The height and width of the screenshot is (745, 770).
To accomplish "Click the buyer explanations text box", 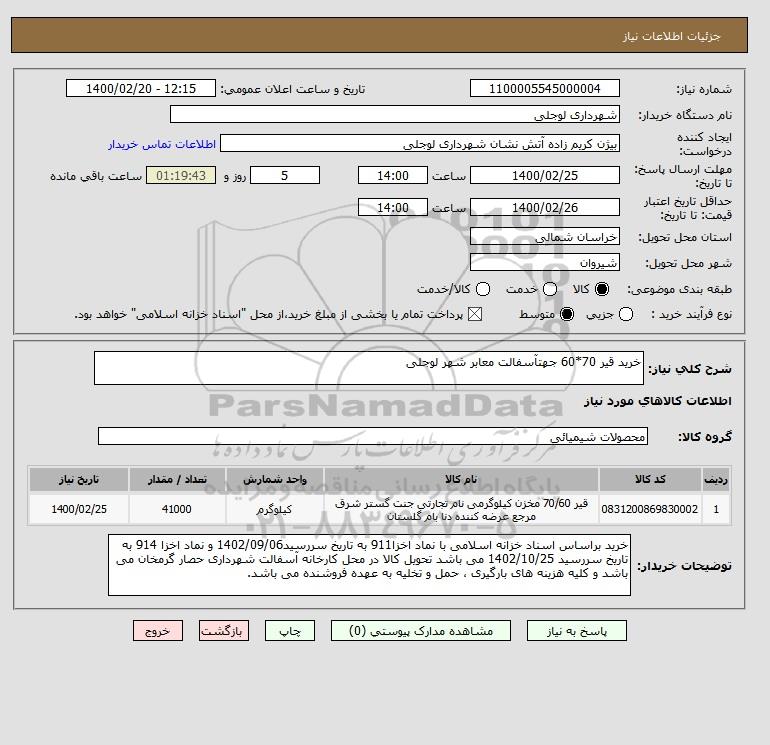I will tap(369, 565).
